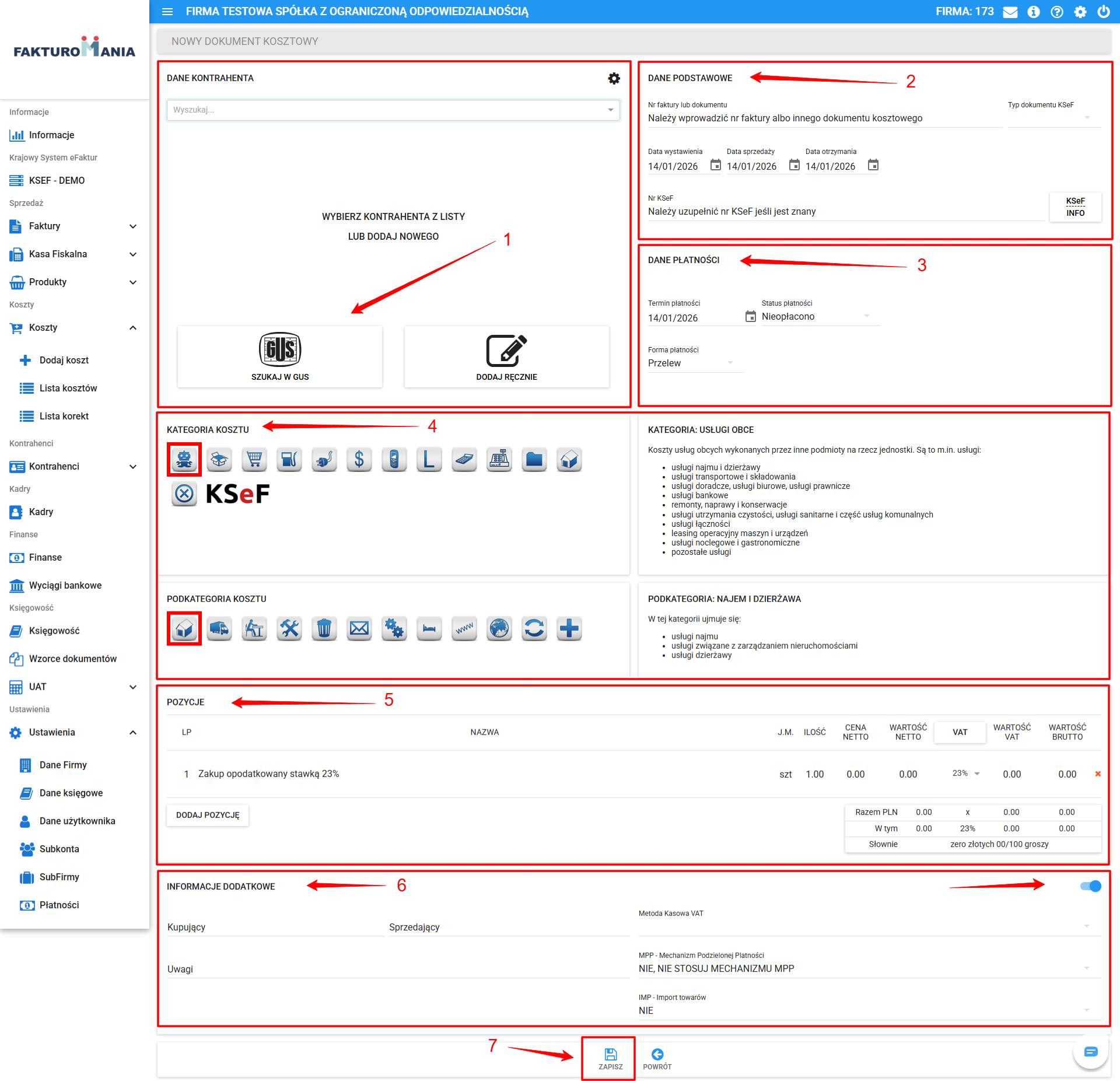Click the SZUKAJ W GUS icon
This screenshot has width=1120, height=1081.
pyautogui.click(x=280, y=350)
